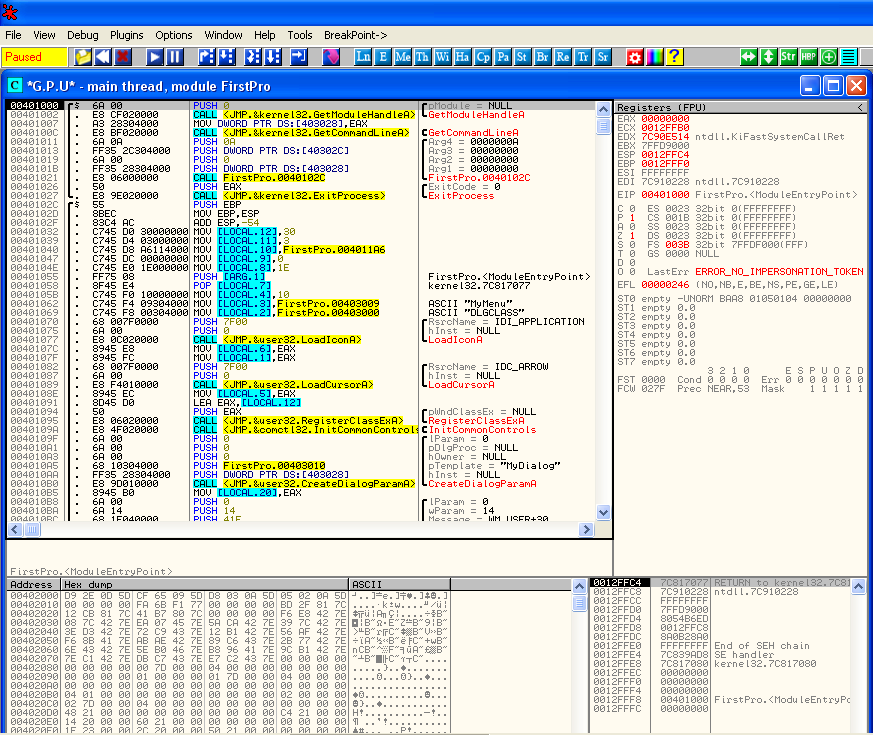Run the program with the play icon
This screenshot has width=873, height=735.
click(x=155, y=57)
